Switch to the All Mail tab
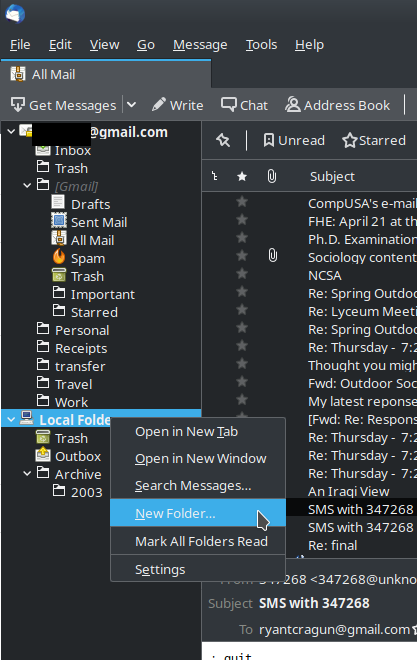Viewport: 417px width, 660px height. [106, 75]
